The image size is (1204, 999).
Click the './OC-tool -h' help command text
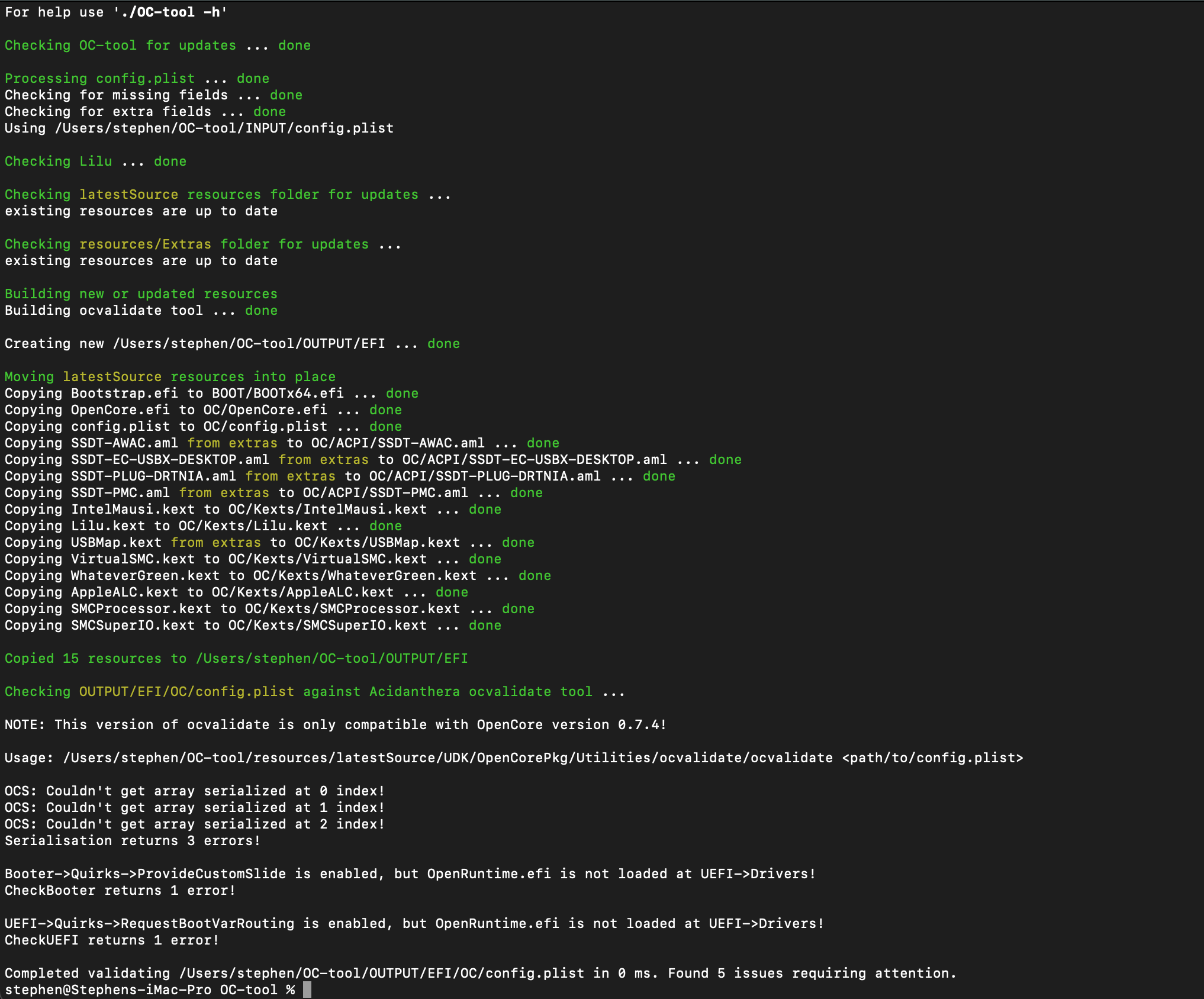[x=170, y=12]
